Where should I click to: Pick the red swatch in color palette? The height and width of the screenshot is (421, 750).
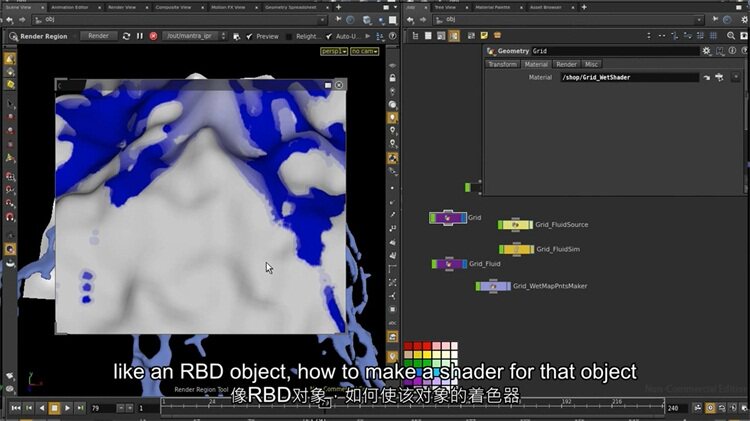(x=408, y=346)
